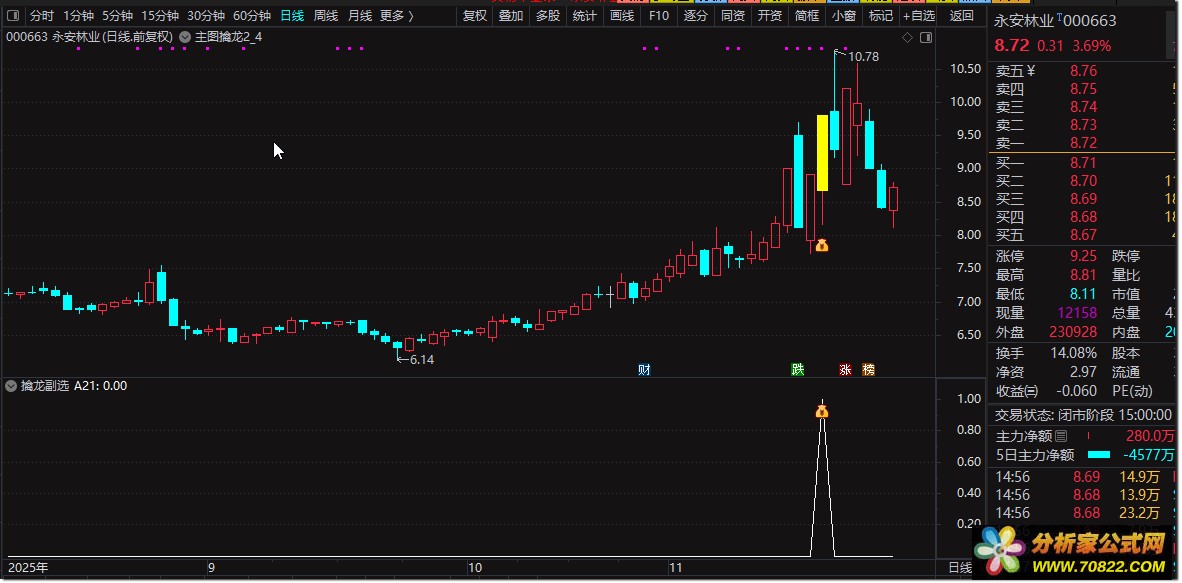Click the red 涨 event marker
1182x583 pixels.
pos(845,370)
